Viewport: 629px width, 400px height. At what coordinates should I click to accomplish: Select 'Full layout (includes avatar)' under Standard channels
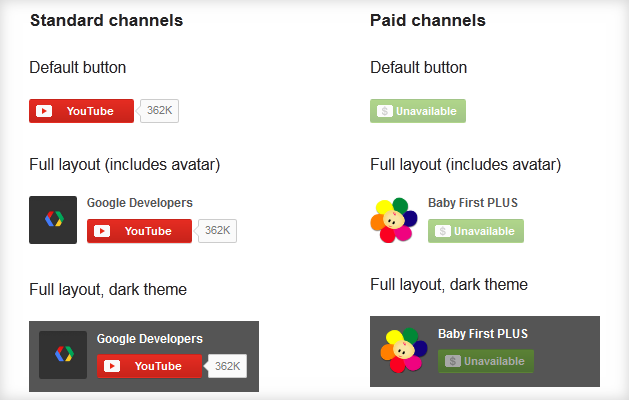coord(125,165)
